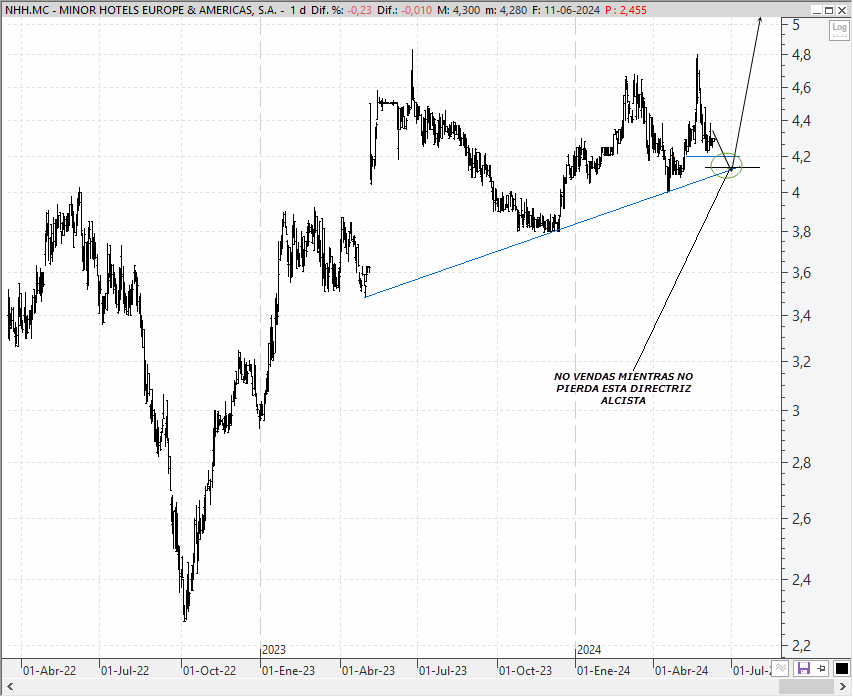
Task: Click the 3 price axis label
Action: tap(796, 411)
